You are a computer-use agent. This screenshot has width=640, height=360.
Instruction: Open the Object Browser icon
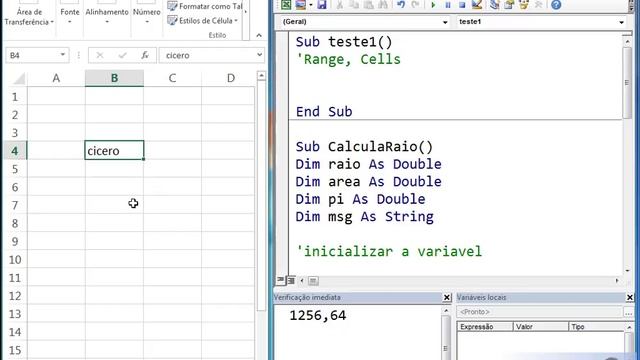pos(524,4)
